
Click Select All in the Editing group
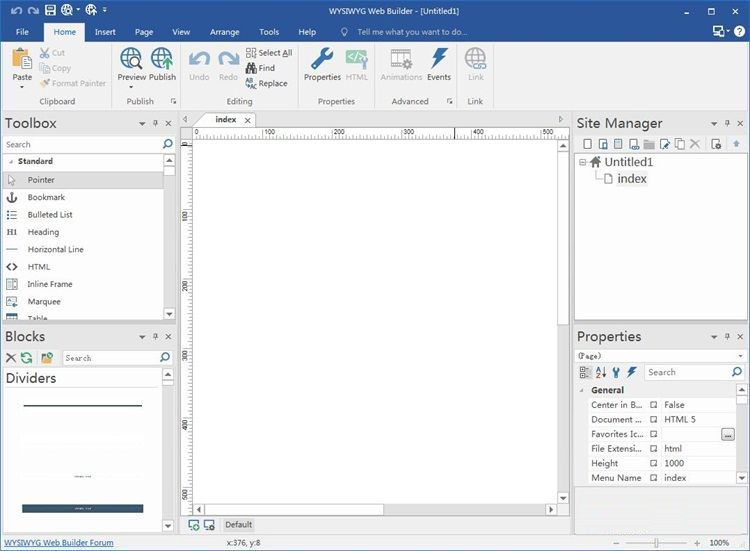coord(269,53)
